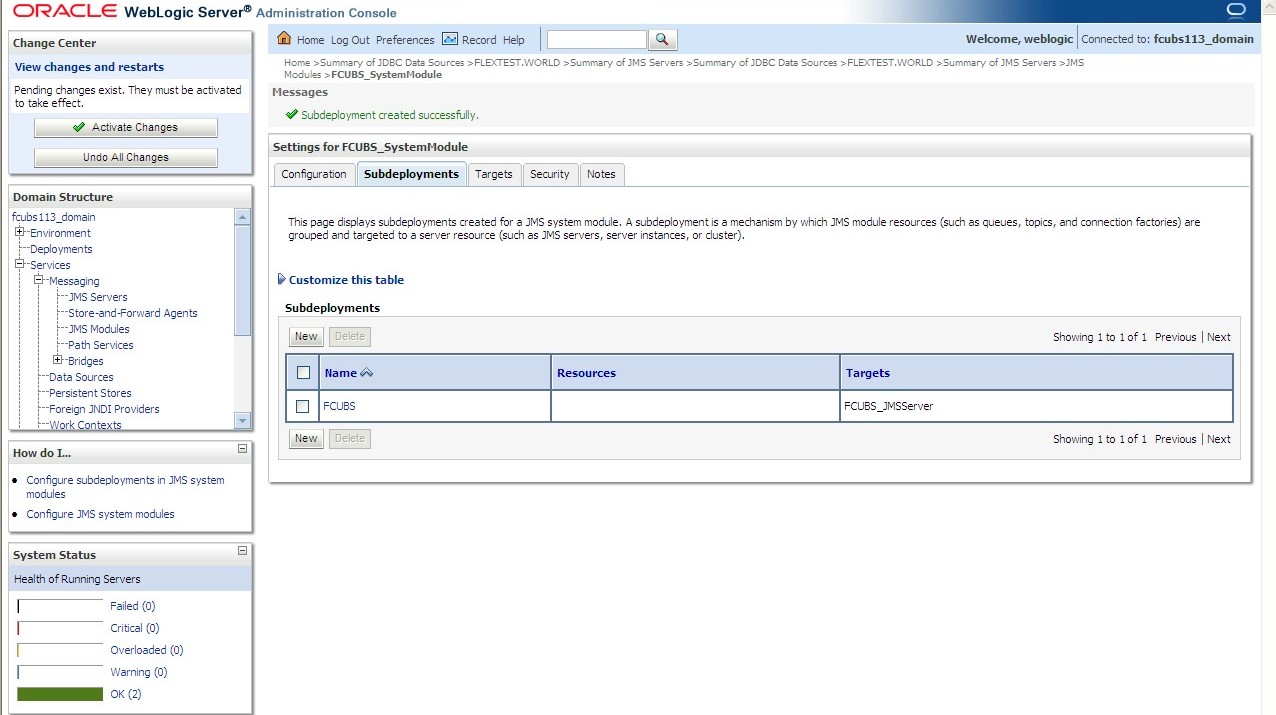
Task: Click the fcubs113_domain tree root
Action: [54, 217]
